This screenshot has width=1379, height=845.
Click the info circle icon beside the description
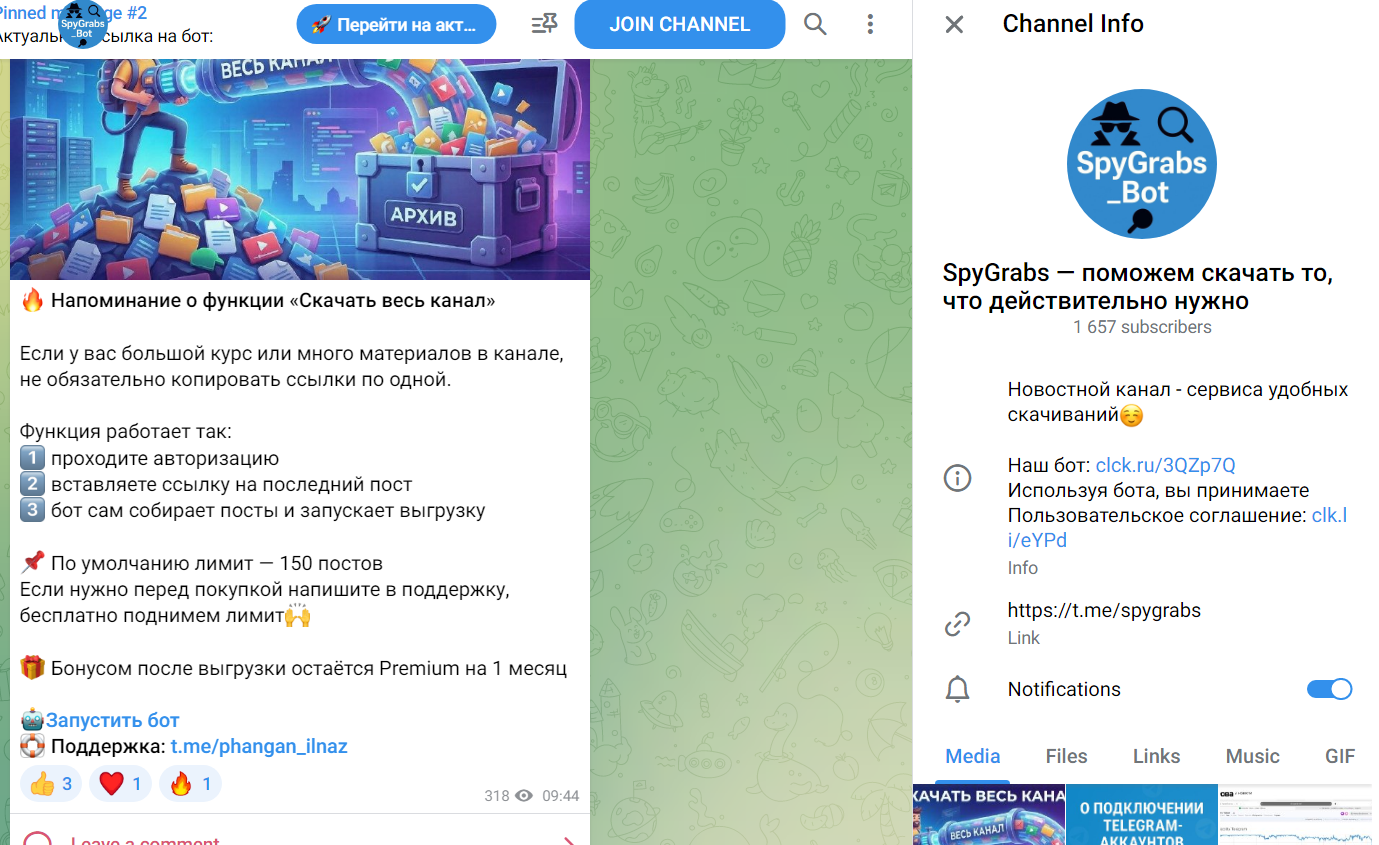[957, 478]
